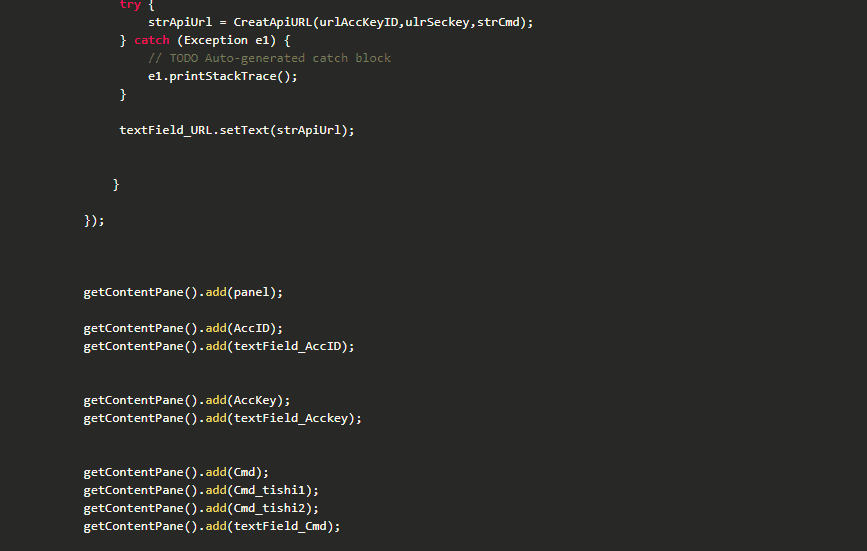Click the line 'getContentPane().add(textField_Acckey);'
The width and height of the screenshot is (867, 551).
[x=222, y=418]
